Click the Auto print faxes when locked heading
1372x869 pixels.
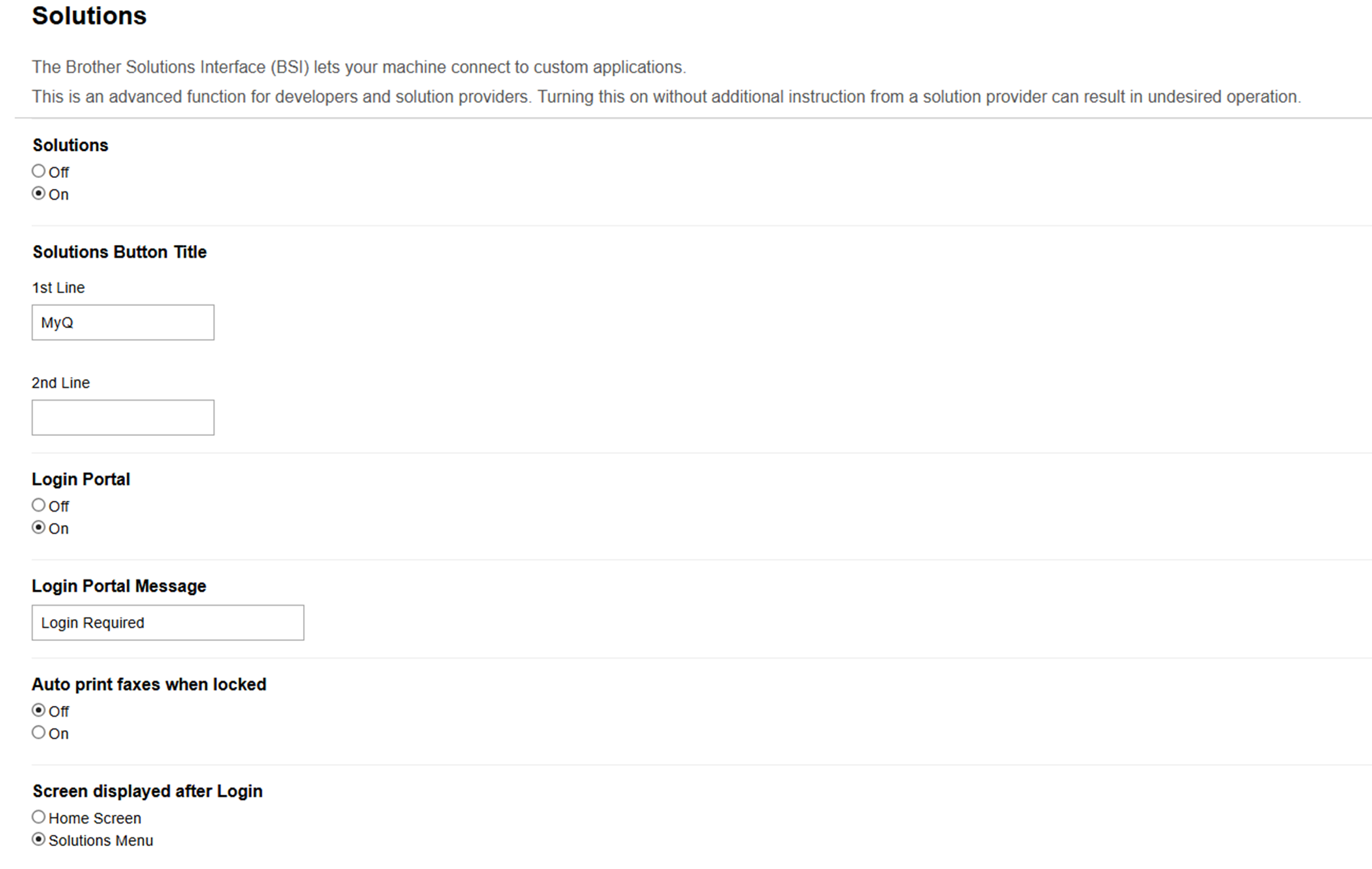tap(149, 684)
